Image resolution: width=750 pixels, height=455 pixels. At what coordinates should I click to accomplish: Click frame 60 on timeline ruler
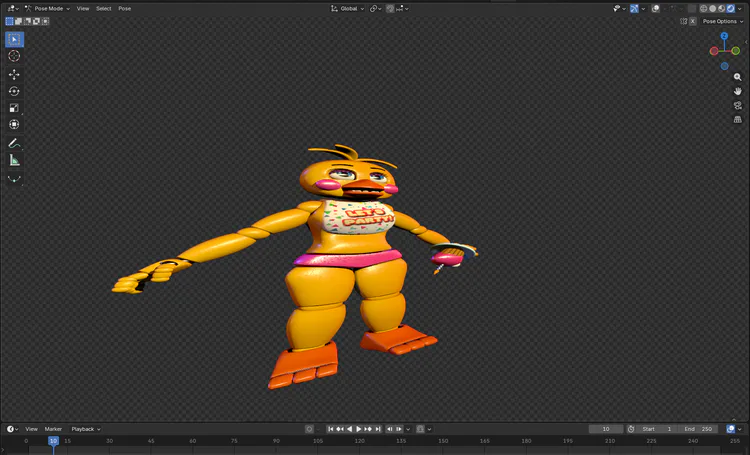pos(193,441)
